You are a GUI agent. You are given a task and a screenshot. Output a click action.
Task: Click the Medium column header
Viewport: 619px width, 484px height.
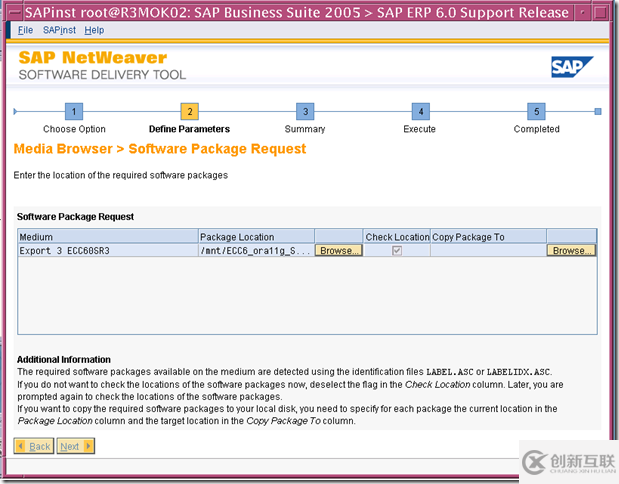108,237
